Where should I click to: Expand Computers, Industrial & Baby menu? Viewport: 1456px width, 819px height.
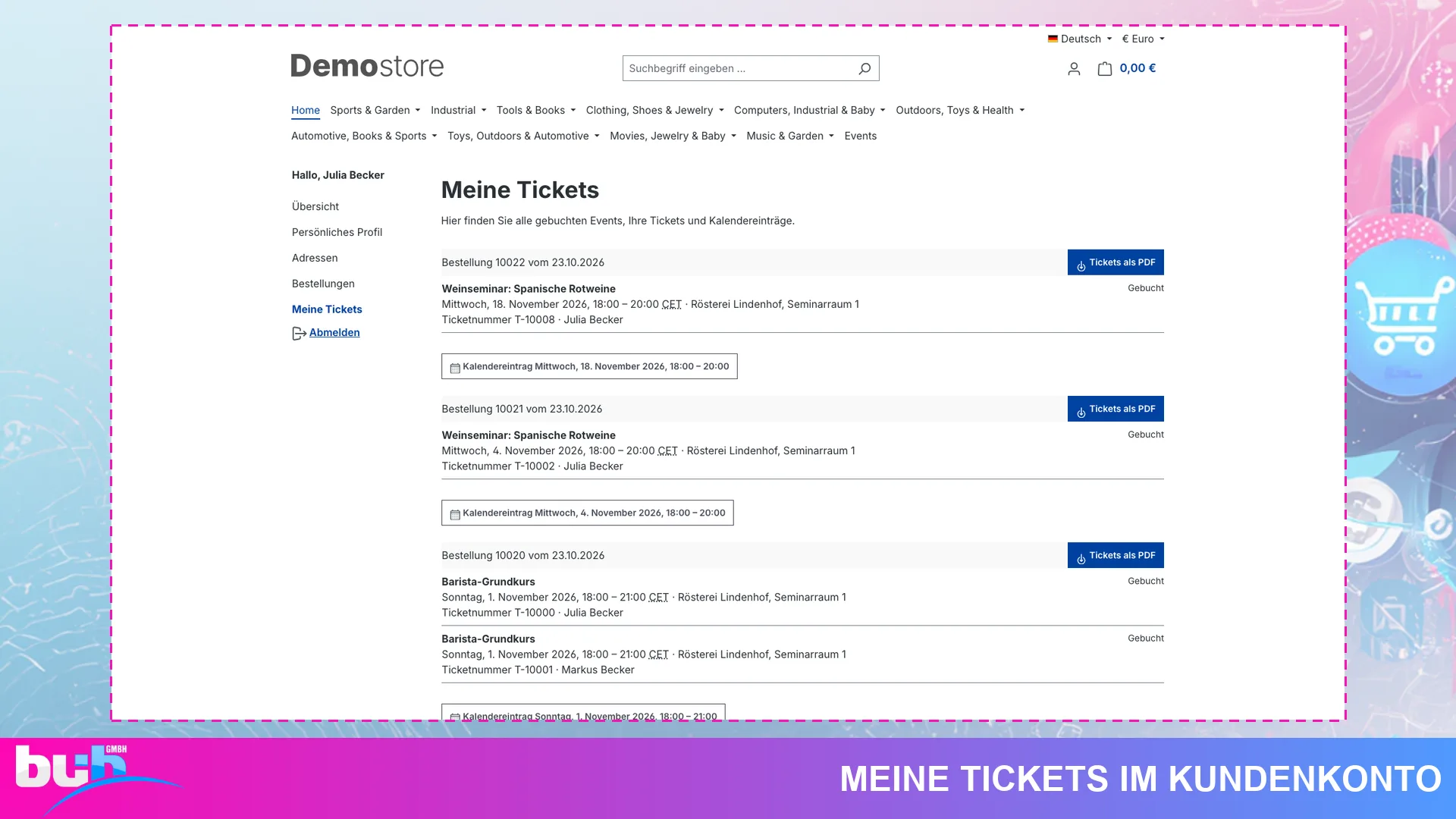[810, 110]
